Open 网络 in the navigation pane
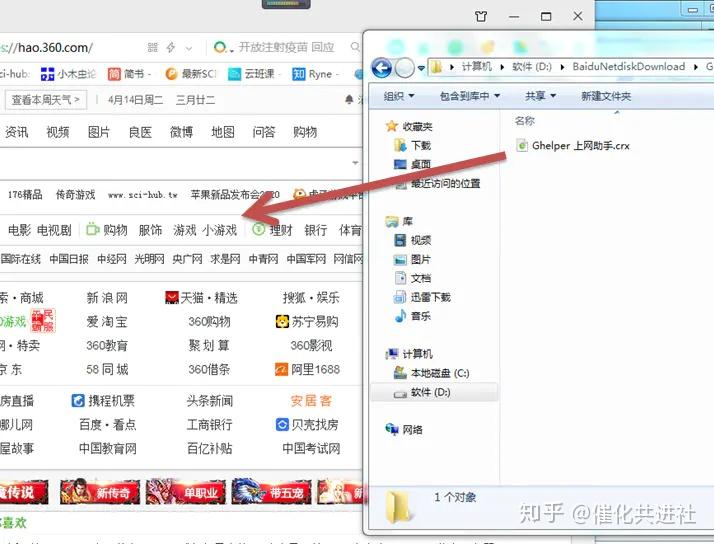The image size is (714, 544). click(404, 429)
